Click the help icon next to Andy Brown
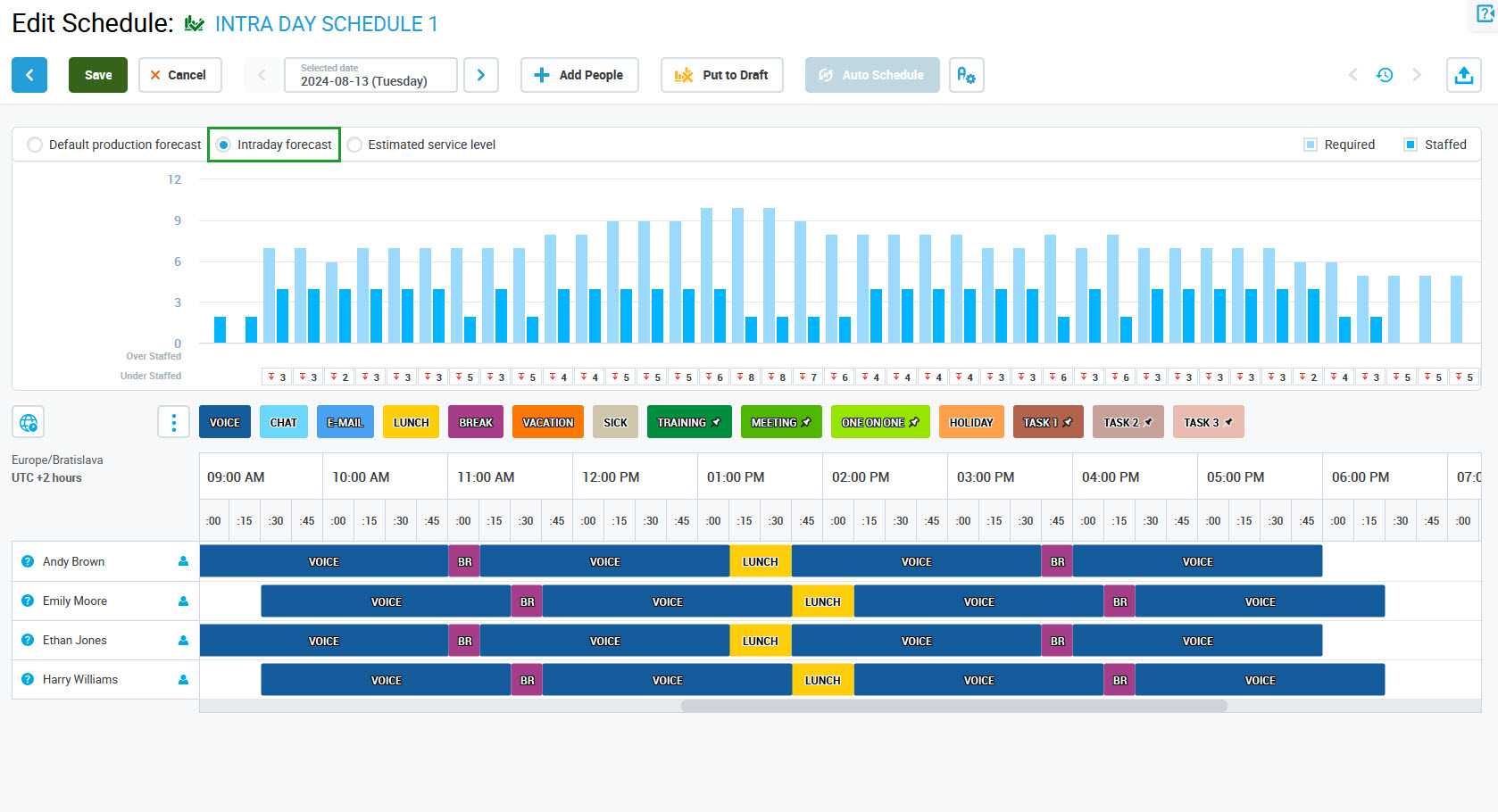 pos(28,561)
